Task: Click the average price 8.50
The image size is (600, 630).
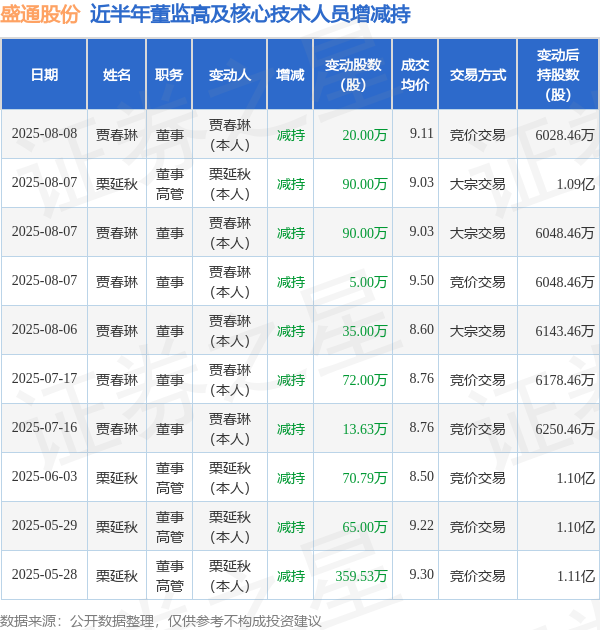Action: click(422, 477)
